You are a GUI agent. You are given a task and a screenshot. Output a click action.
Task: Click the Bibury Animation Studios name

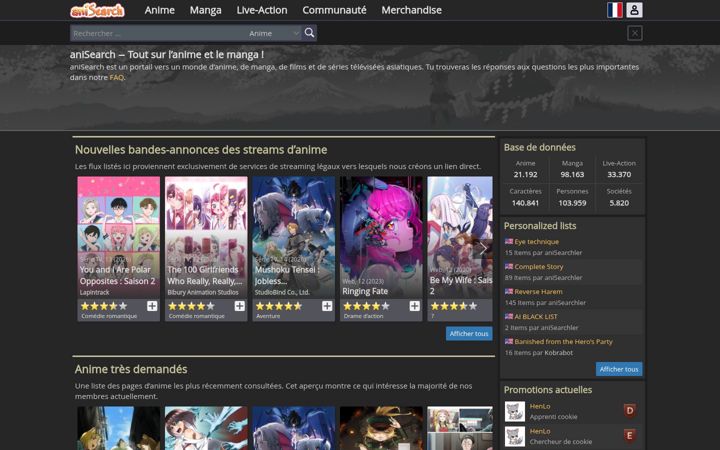[203, 292]
